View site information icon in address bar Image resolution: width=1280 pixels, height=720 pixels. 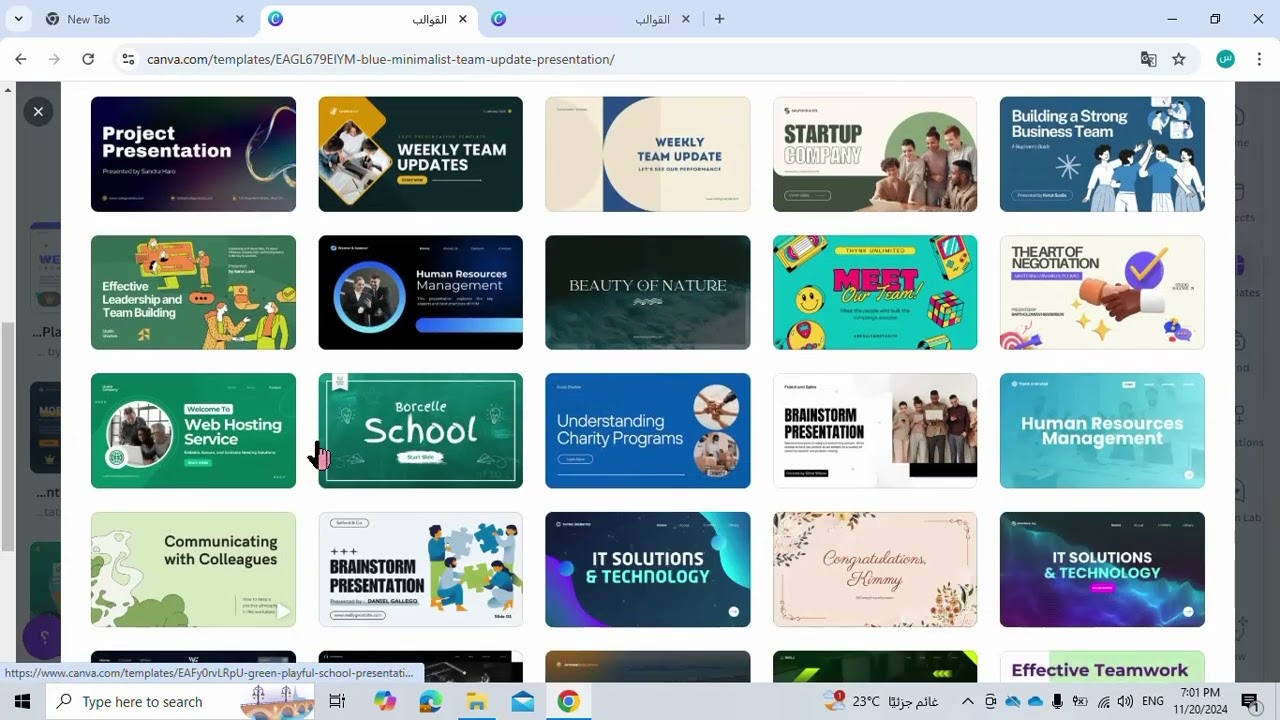coord(128,59)
